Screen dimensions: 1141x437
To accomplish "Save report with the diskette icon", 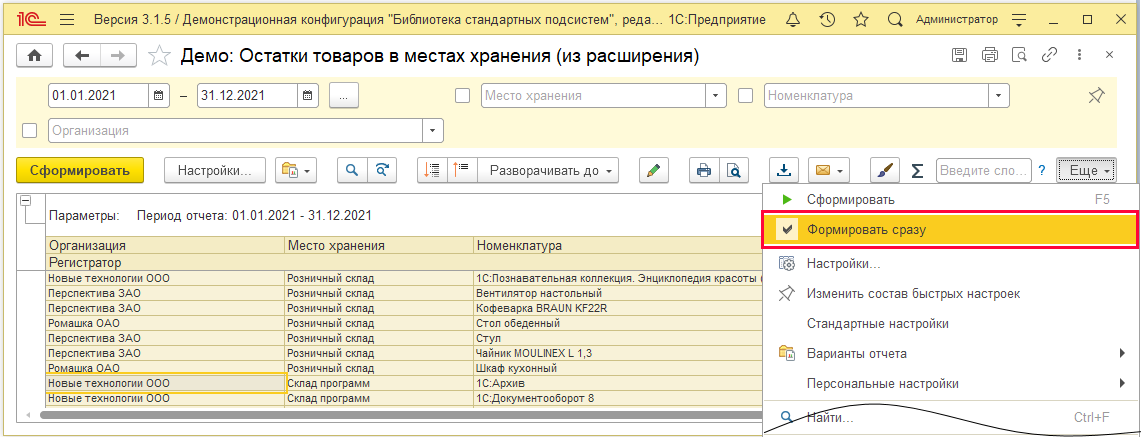I will click(960, 55).
